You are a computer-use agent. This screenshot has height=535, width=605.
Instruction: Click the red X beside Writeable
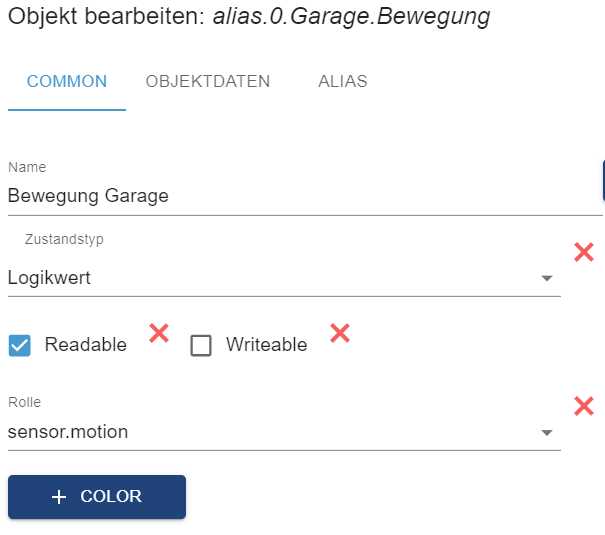pyautogui.click(x=340, y=333)
